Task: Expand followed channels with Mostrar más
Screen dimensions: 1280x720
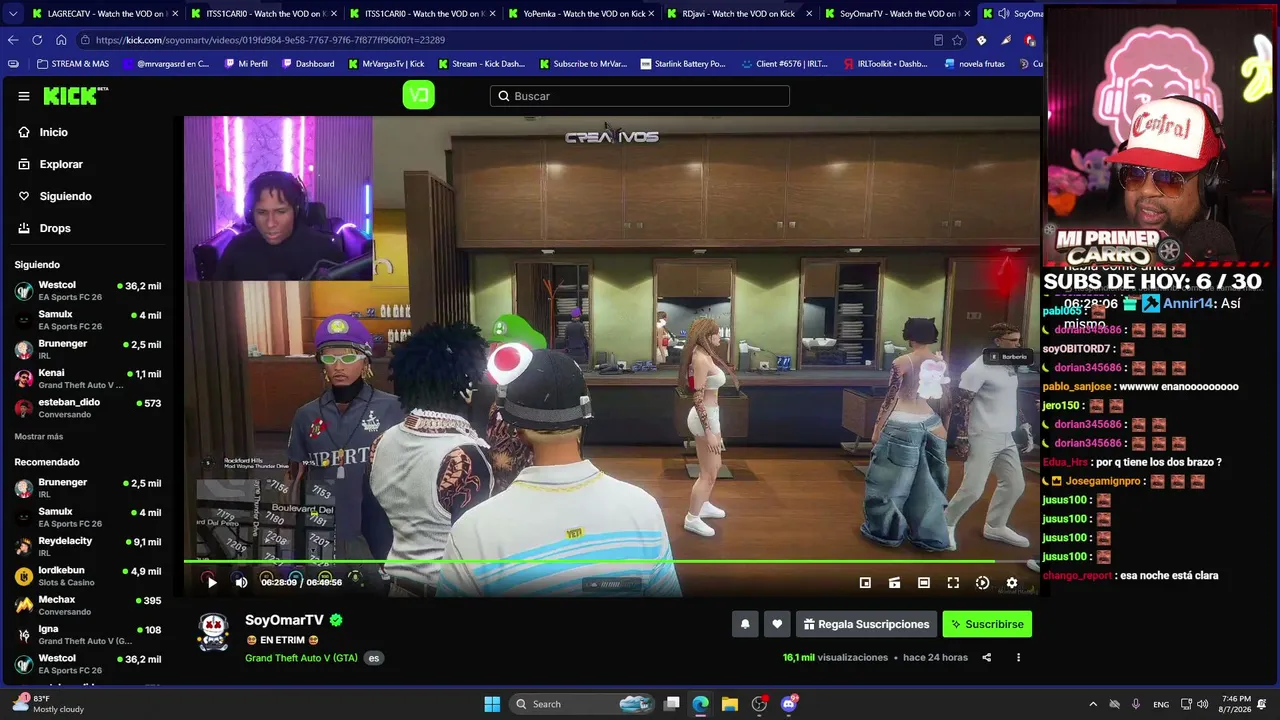Action: tap(39, 437)
